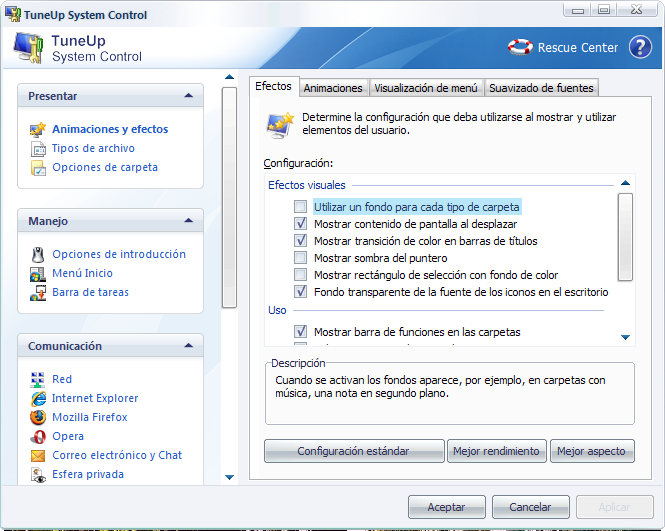Click the settings list vertical scrollbar
665x531 pixels.
click(x=625, y=260)
